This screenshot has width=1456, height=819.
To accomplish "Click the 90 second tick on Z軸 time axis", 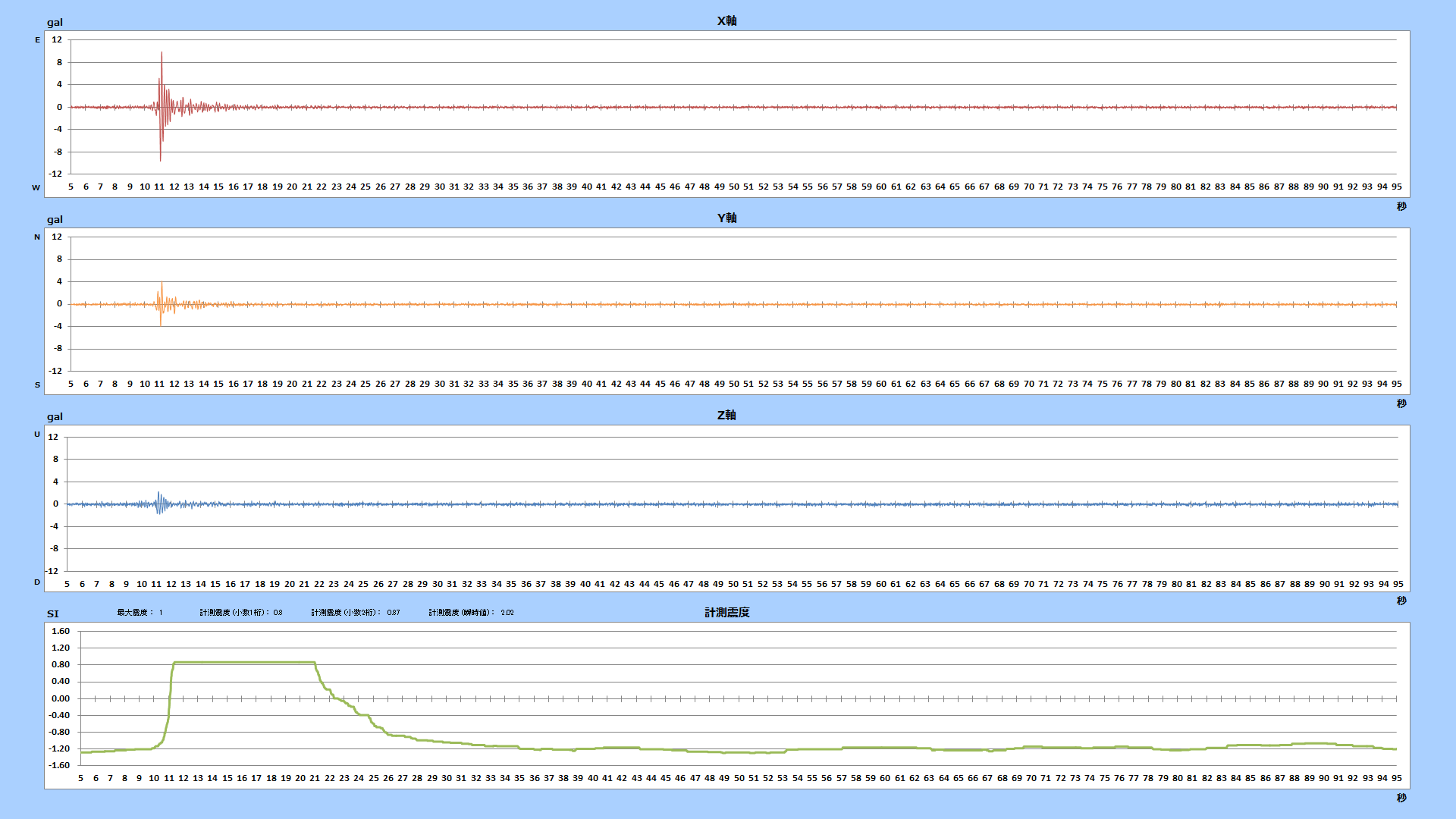I will [1324, 584].
